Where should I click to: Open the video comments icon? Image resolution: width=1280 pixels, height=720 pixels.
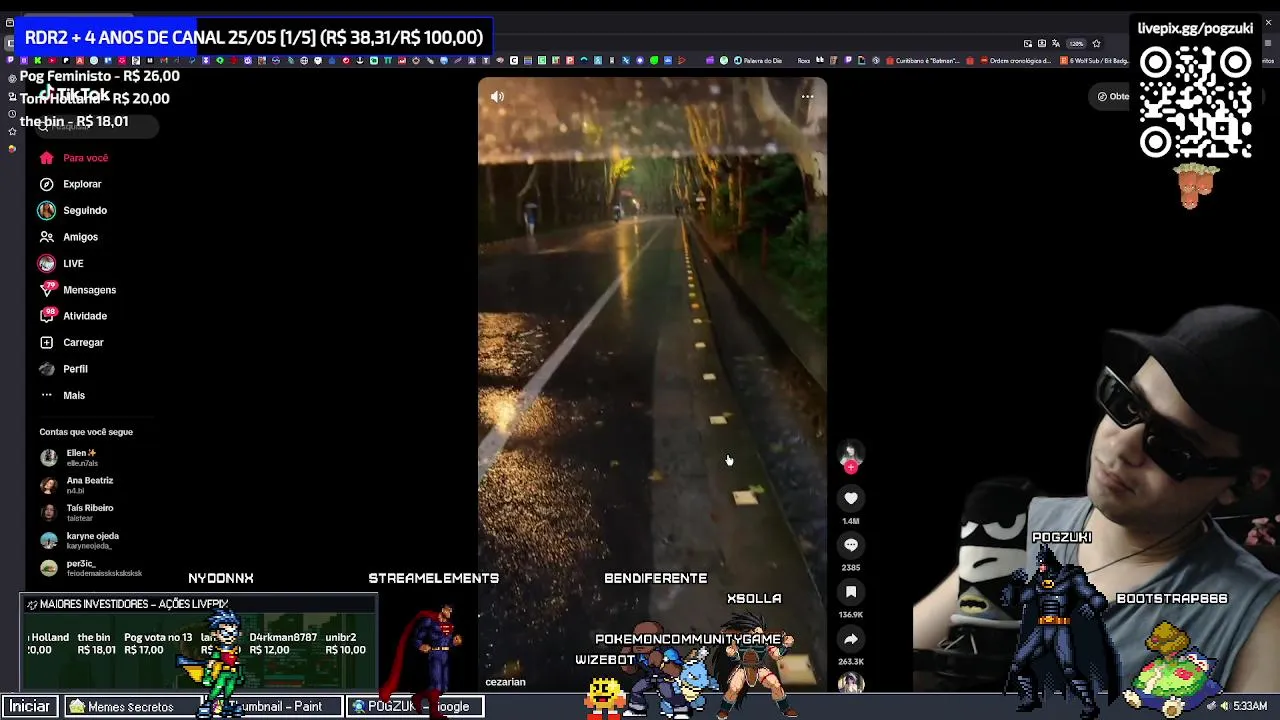pyautogui.click(x=851, y=545)
